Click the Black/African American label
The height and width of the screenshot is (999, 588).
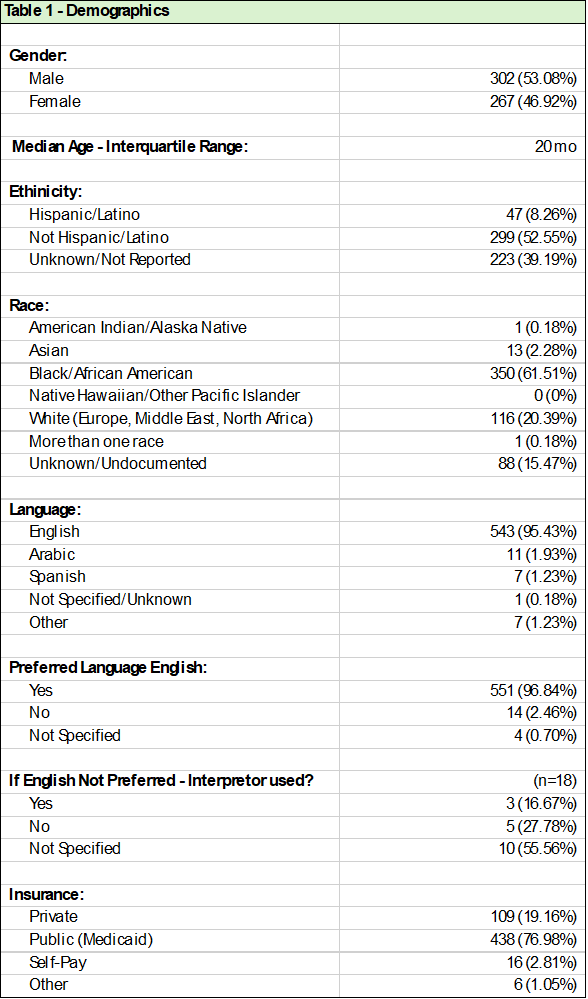click(x=111, y=373)
